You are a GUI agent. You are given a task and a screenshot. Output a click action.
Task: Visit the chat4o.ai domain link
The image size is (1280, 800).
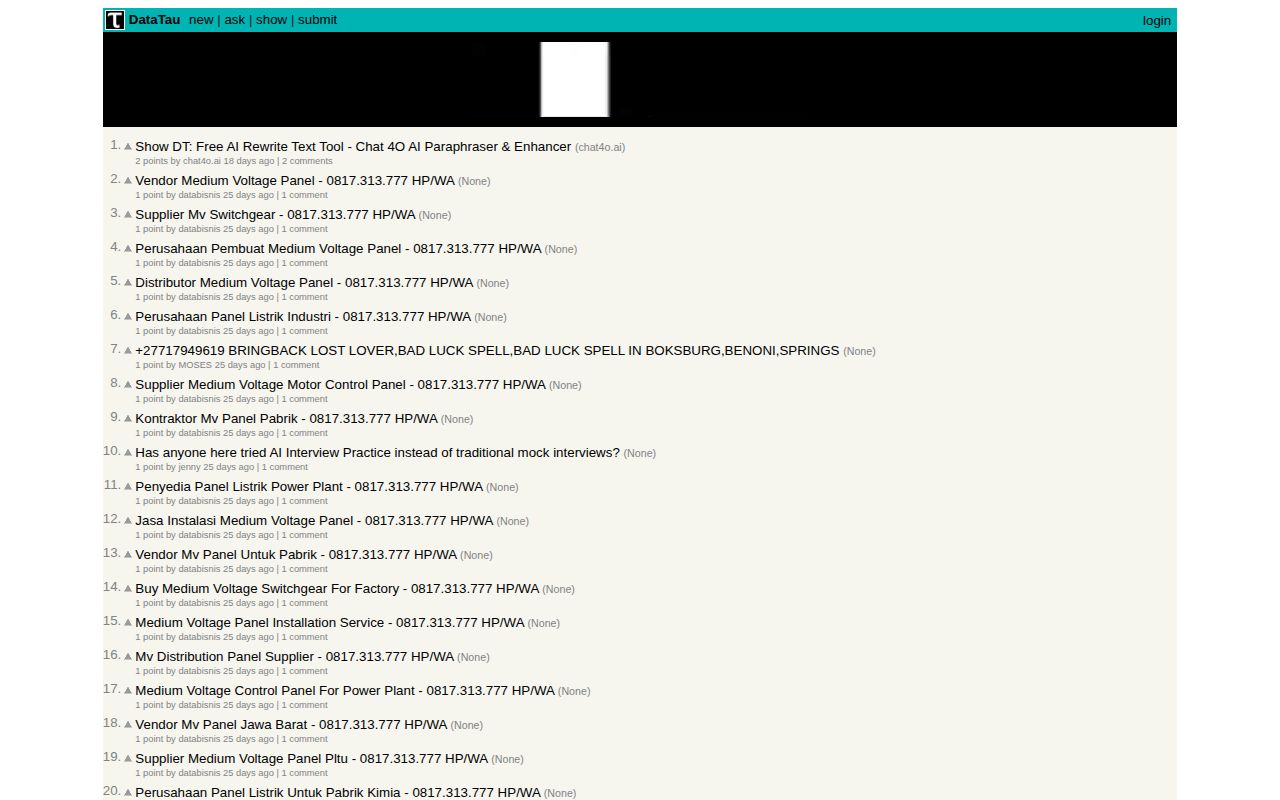(x=599, y=146)
